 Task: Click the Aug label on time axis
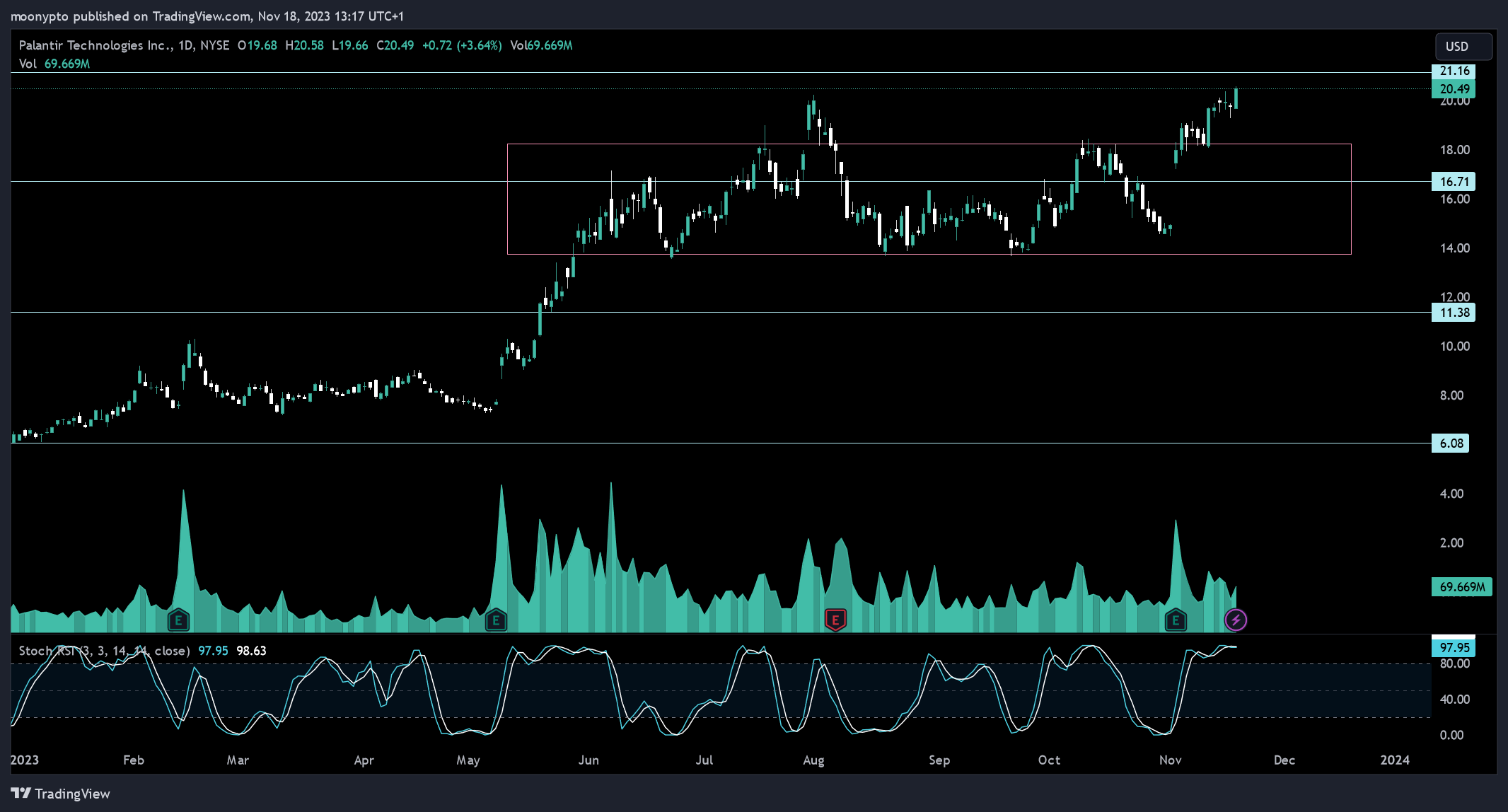[x=814, y=760]
